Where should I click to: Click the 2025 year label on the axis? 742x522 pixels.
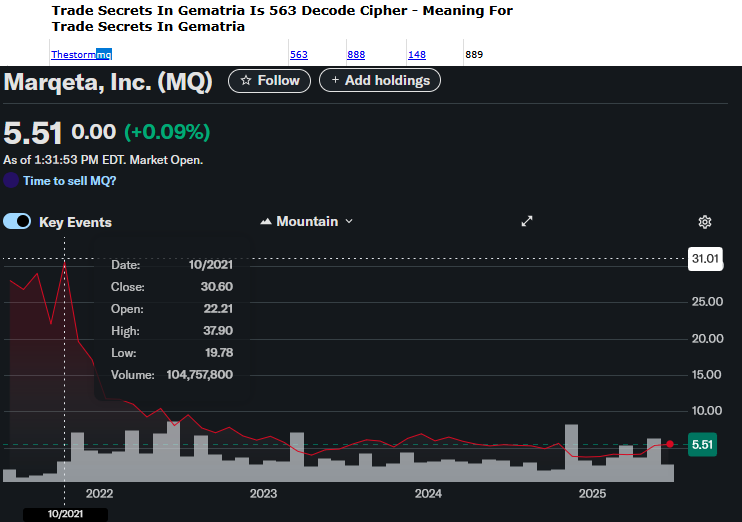(x=592, y=494)
